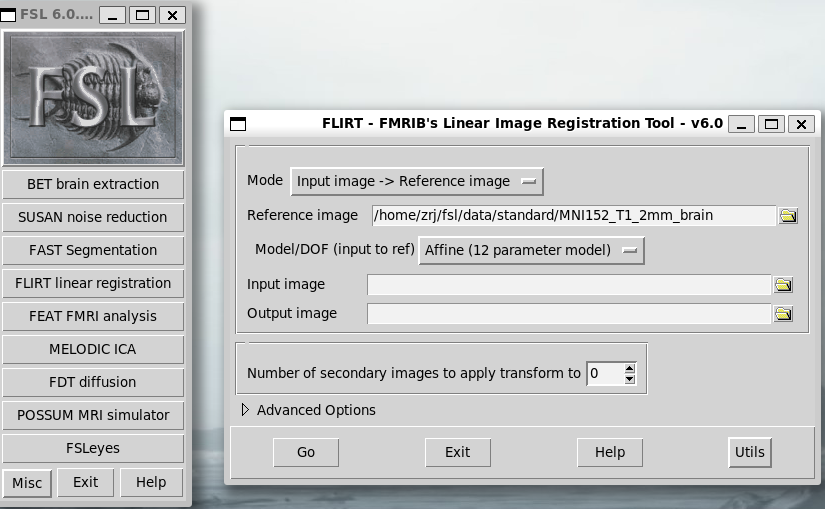Open Help in FLIRT window
The image size is (825, 509).
tap(610, 452)
